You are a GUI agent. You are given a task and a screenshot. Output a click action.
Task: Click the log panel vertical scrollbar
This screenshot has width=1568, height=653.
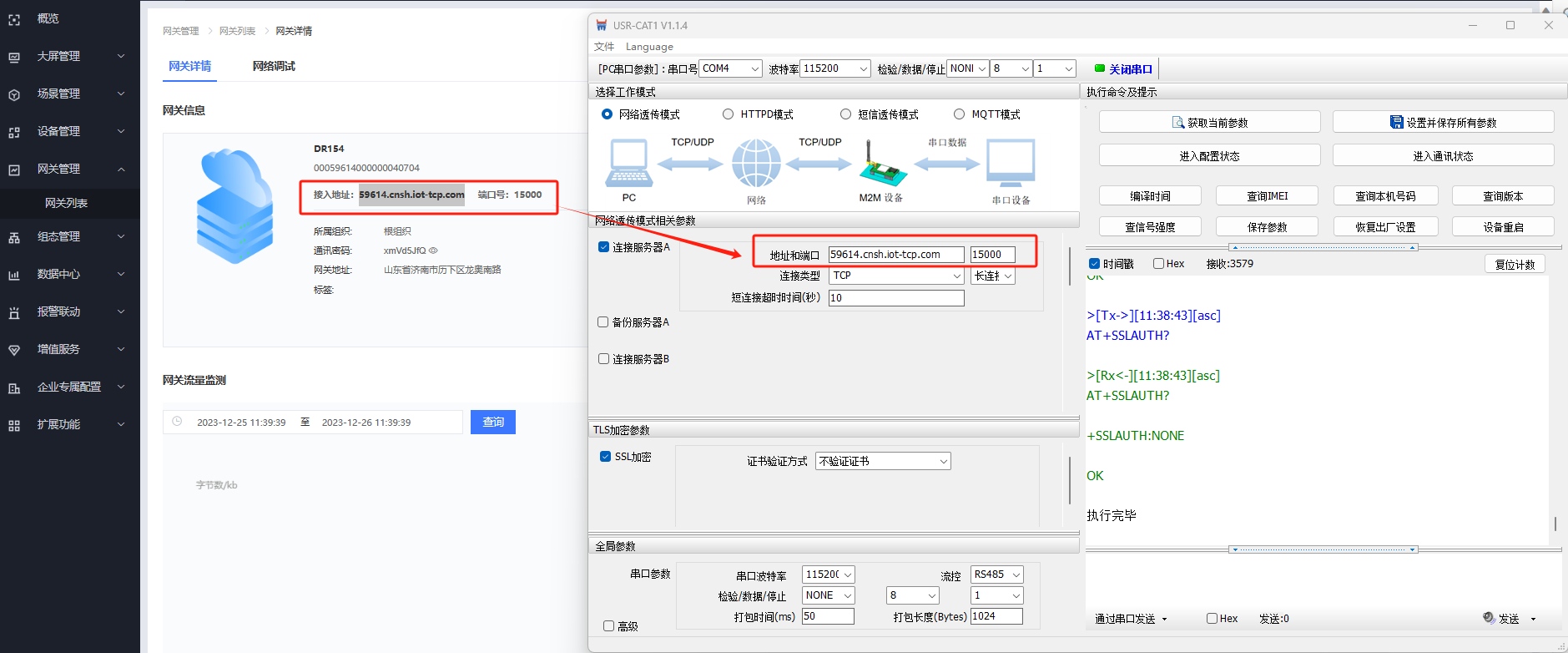coord(1555,524)
